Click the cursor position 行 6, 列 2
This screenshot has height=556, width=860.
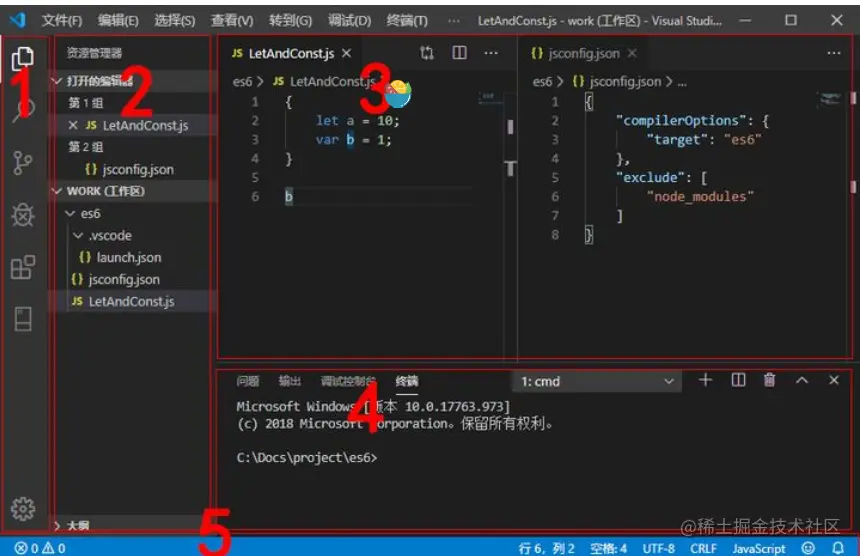pyautogui.click(x=546, y=548)
